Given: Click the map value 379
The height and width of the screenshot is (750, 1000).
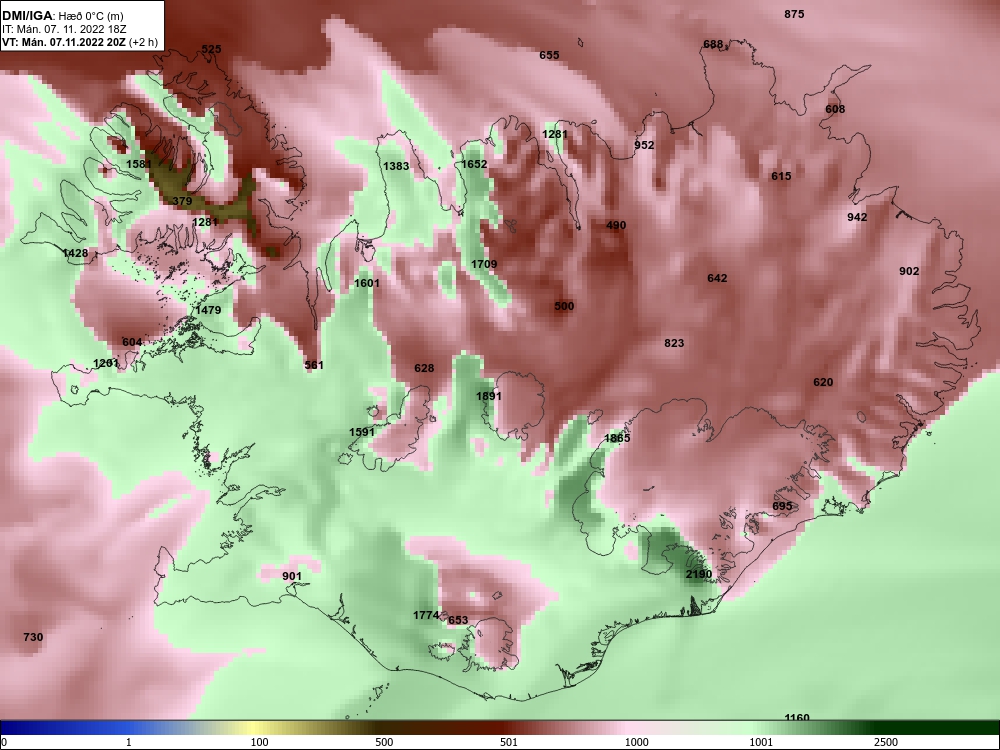Looking at the screenshot, I should 182,202.
